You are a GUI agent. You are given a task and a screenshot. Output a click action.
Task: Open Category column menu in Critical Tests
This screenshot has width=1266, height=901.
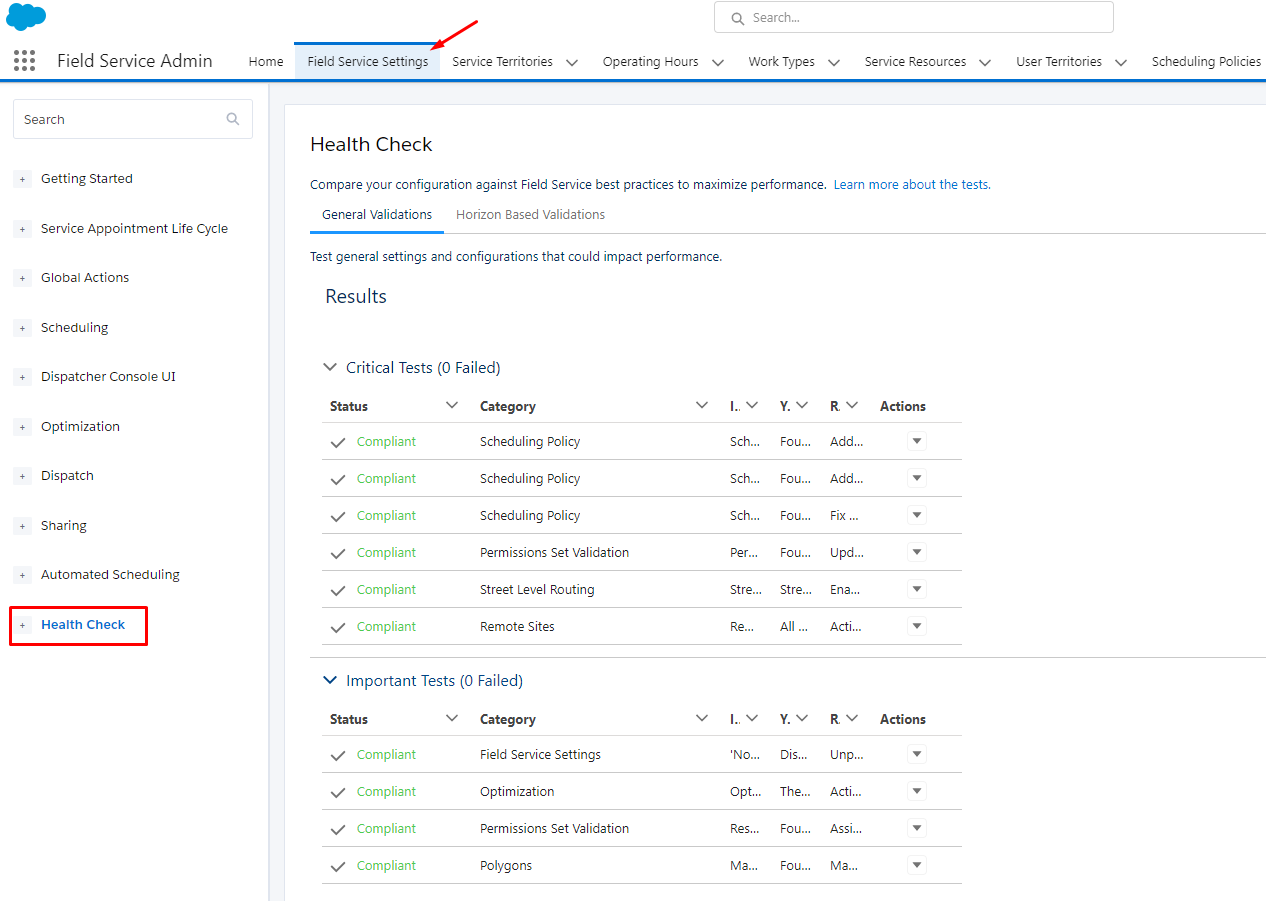(x=702, y=405)
